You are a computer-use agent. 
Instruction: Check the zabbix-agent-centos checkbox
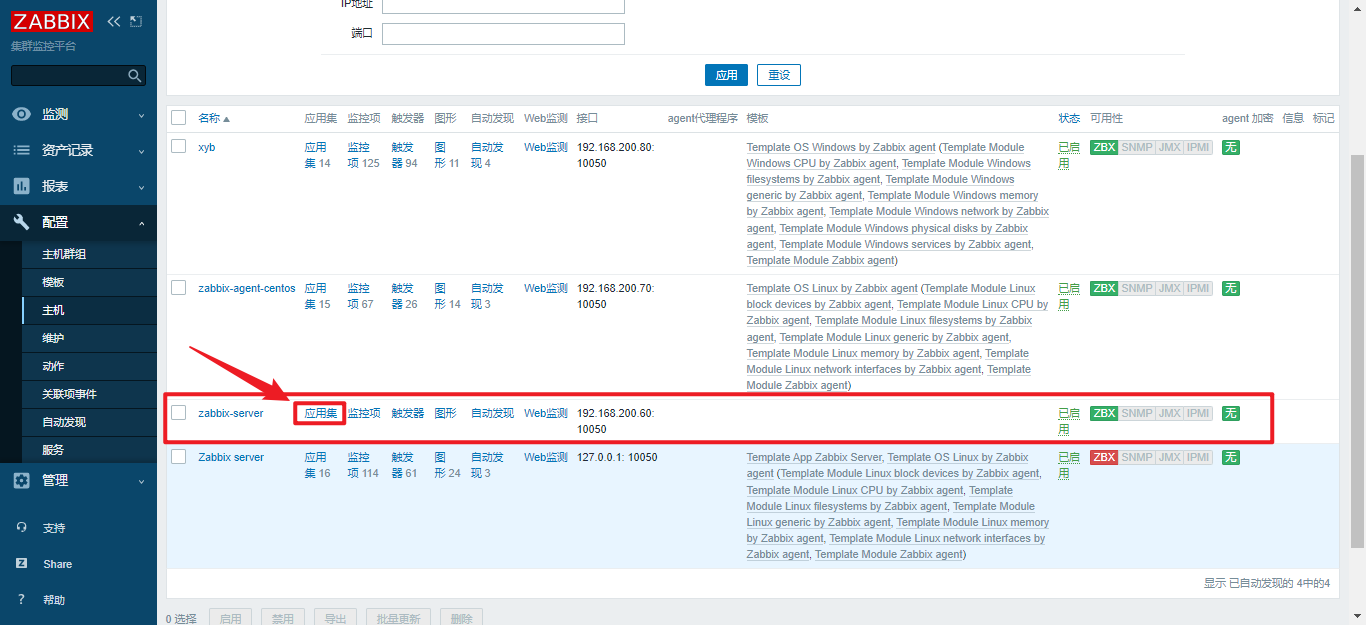179,287
